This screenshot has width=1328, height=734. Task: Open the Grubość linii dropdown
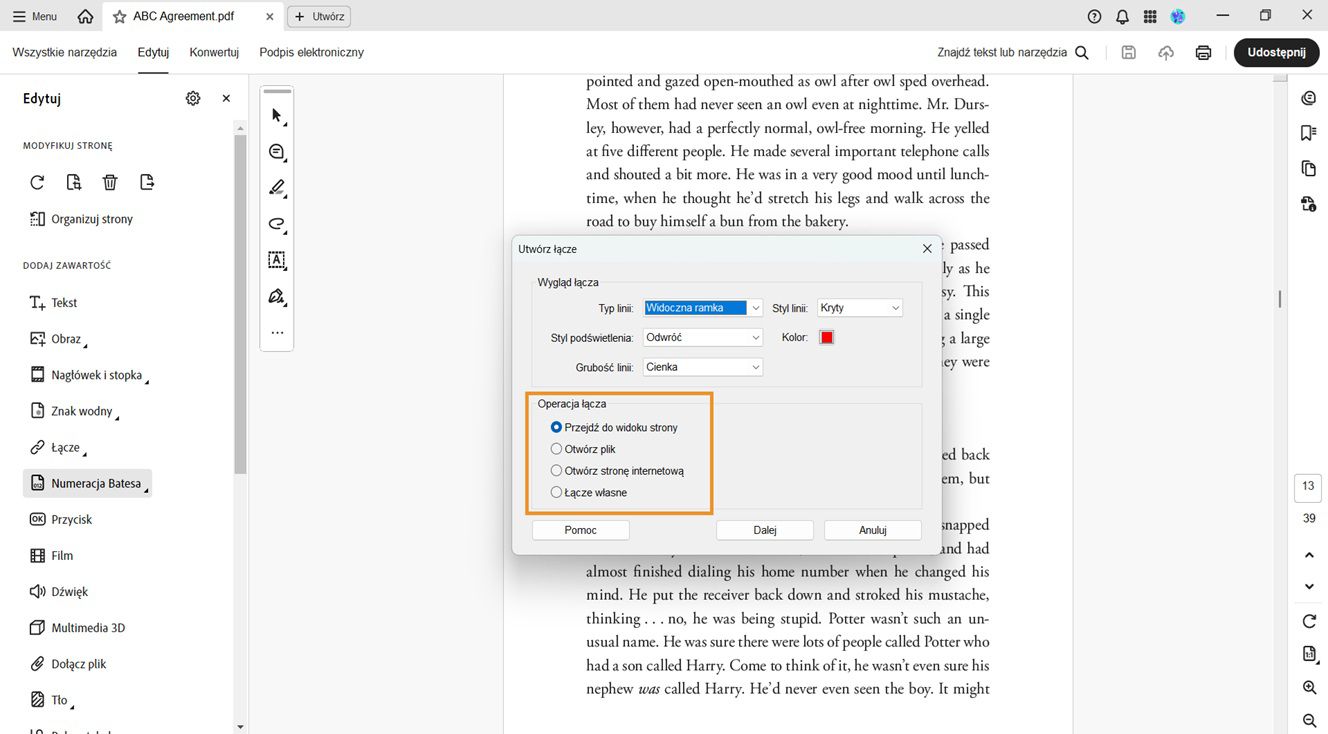click(703, 367)
